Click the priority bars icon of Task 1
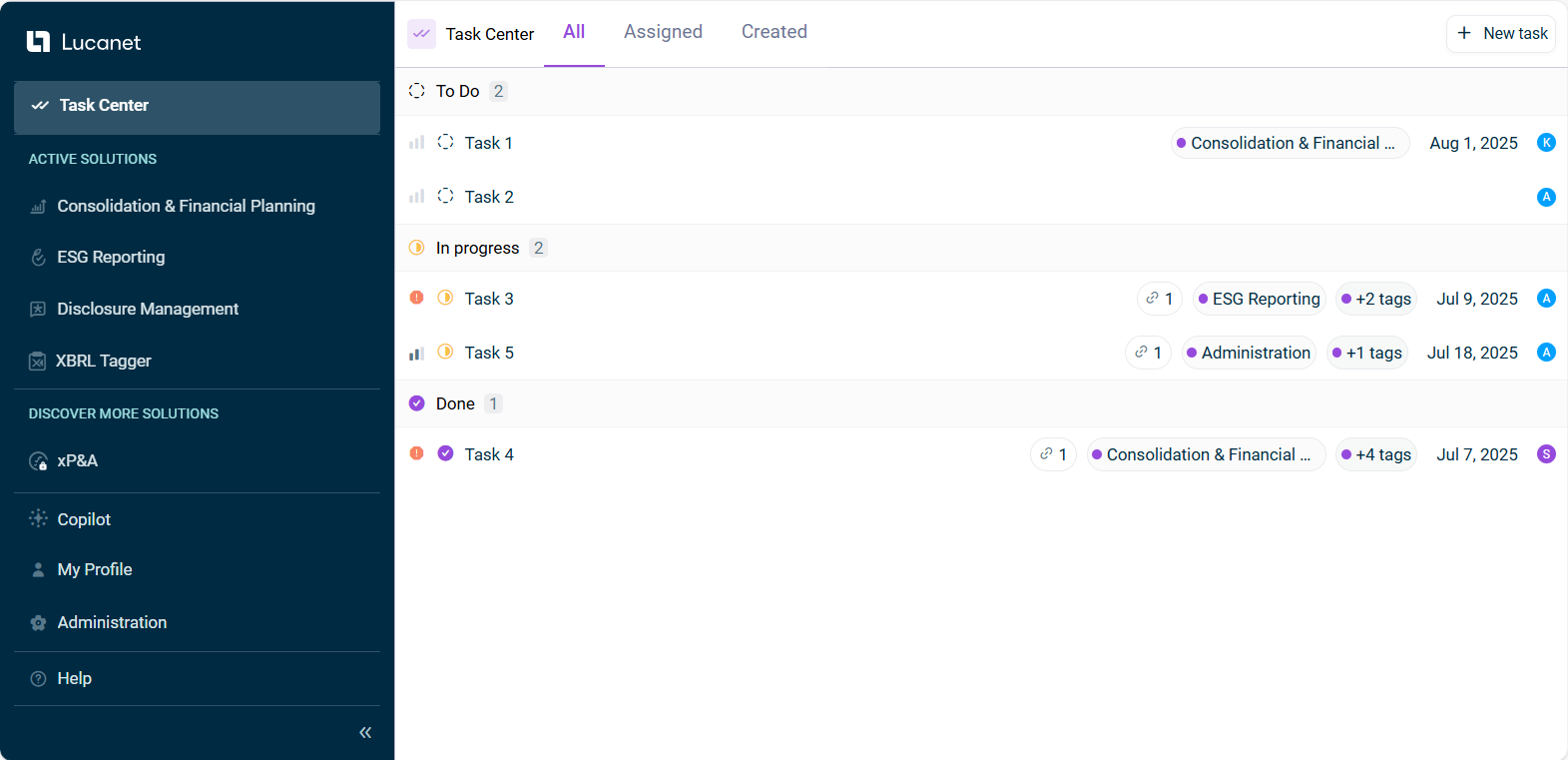1568x760 pixels. (417, 143)
